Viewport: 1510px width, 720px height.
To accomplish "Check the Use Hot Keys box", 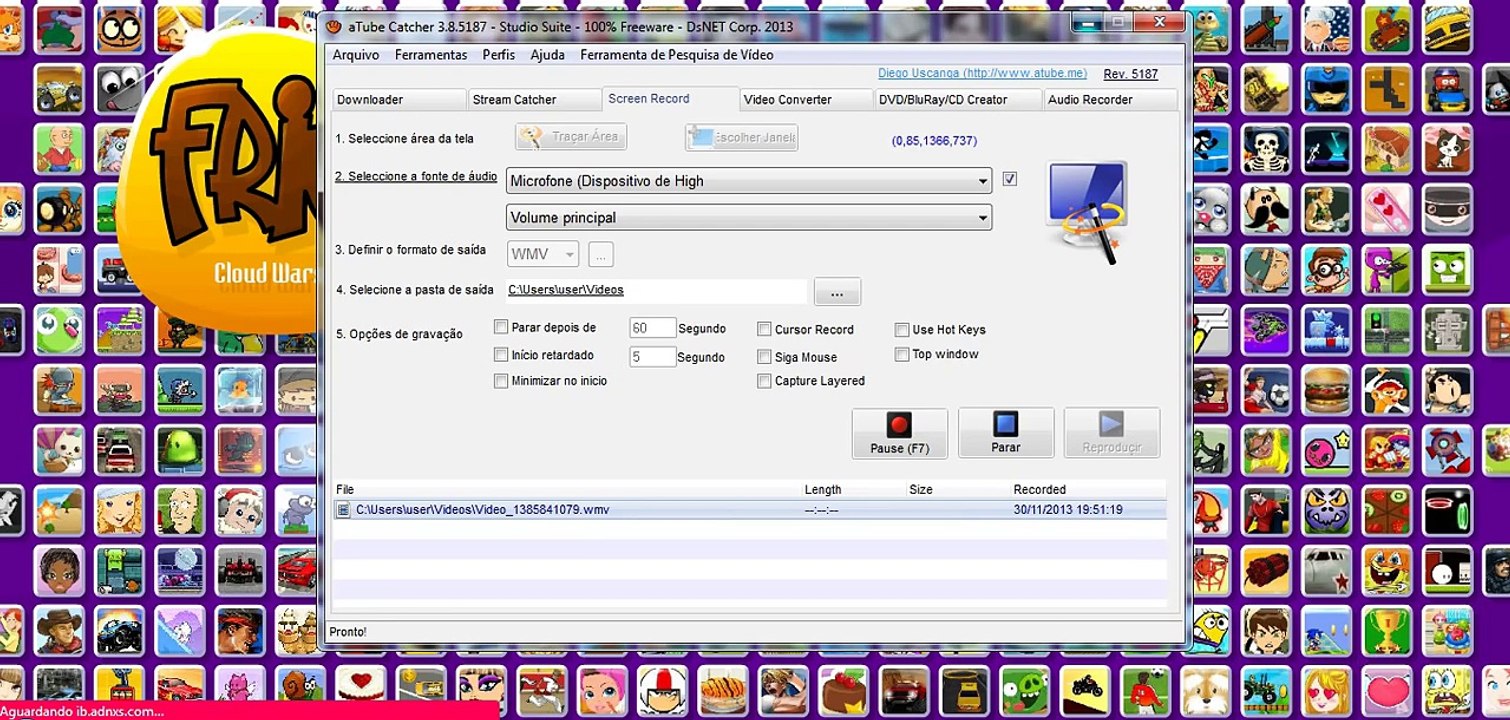I will [x=902, y=329].
